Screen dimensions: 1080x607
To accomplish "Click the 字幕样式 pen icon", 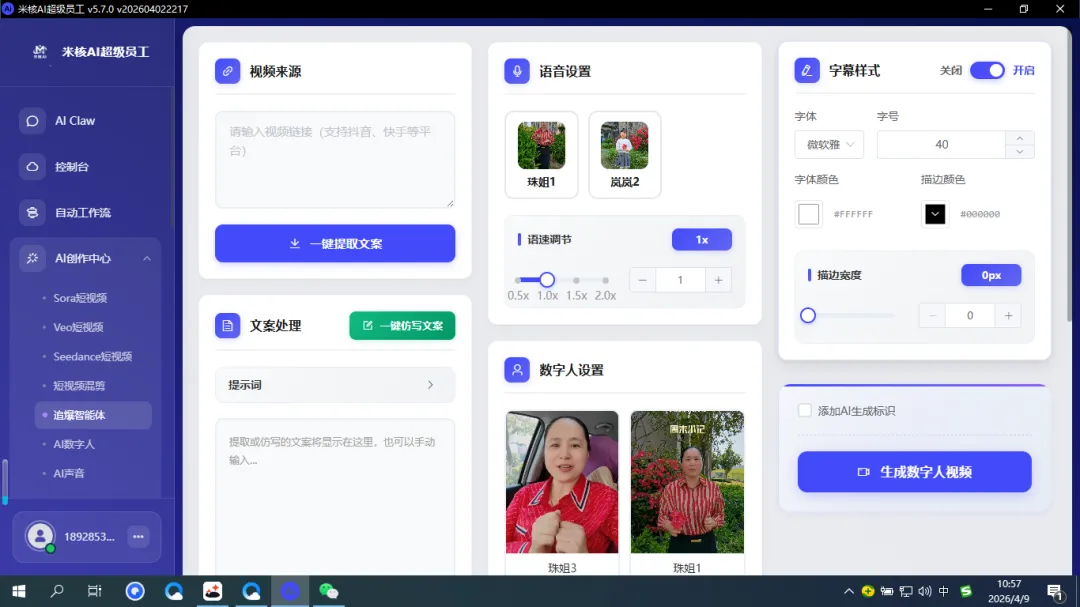I will tap(807, 70).
